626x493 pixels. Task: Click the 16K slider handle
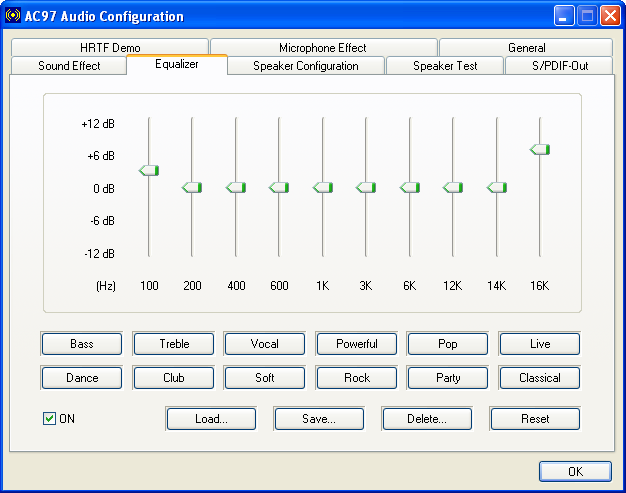(x=540, y=150)
